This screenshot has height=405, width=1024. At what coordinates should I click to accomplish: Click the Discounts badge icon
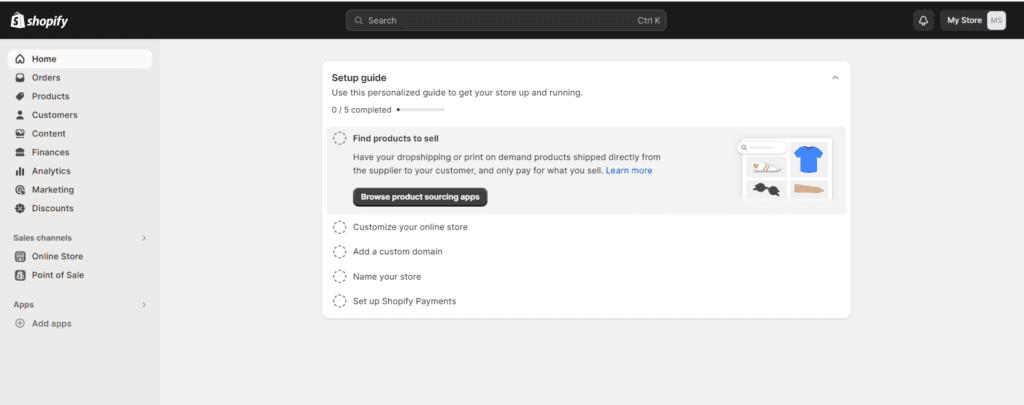pos(20,208)
